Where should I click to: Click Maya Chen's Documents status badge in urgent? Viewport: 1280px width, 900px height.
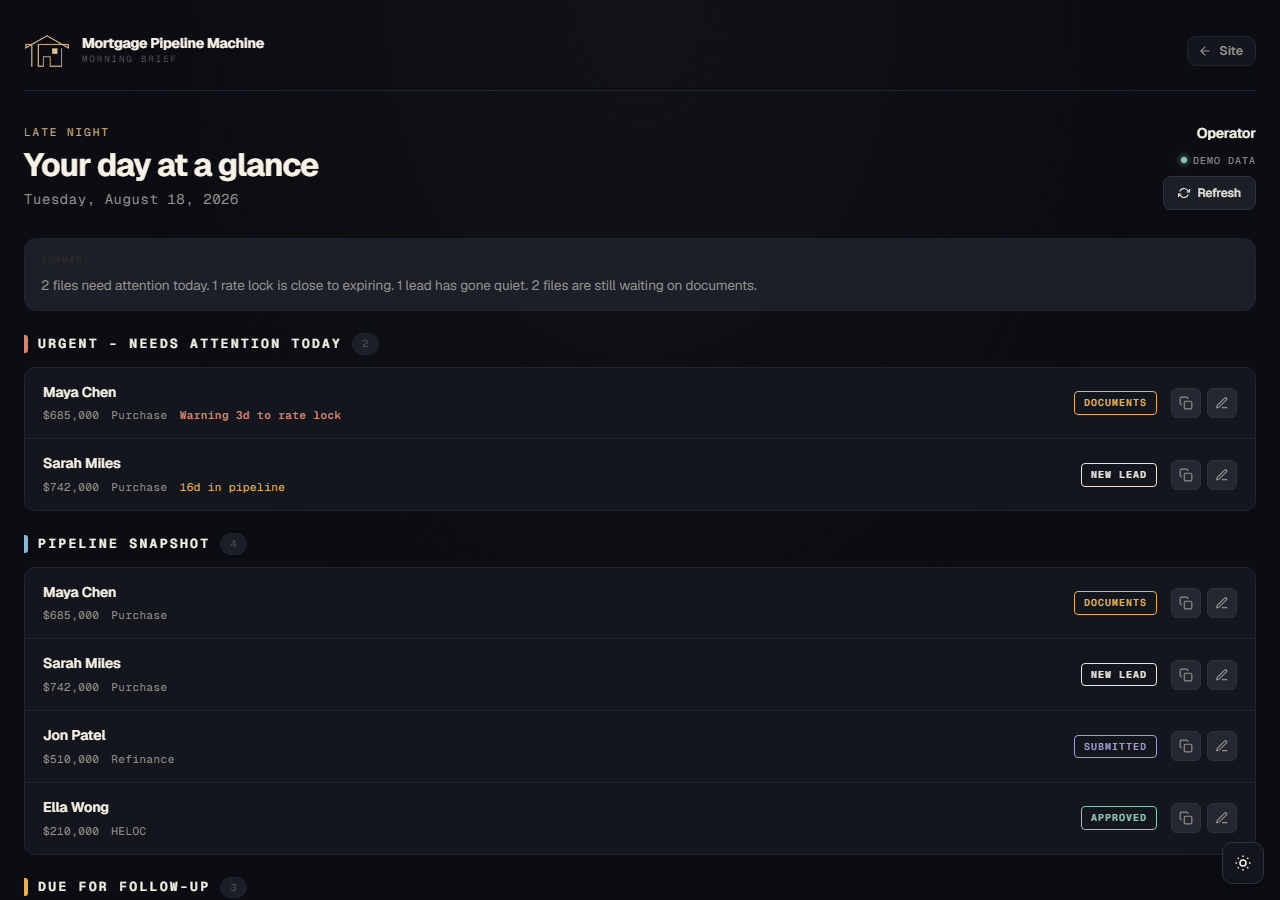click(x=1115, y=403)
